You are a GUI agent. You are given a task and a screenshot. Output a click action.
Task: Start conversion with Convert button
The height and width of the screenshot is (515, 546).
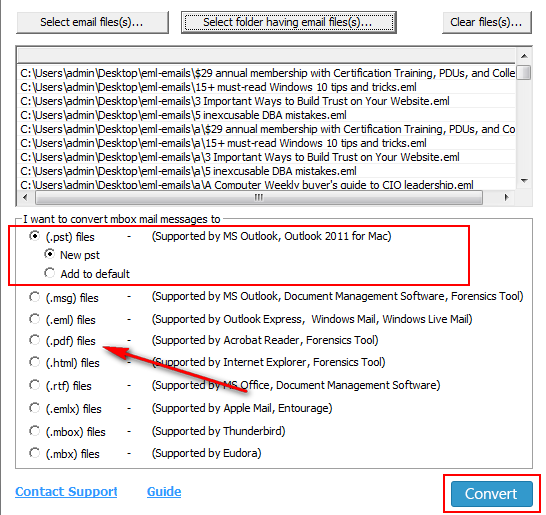coord(492,494)
